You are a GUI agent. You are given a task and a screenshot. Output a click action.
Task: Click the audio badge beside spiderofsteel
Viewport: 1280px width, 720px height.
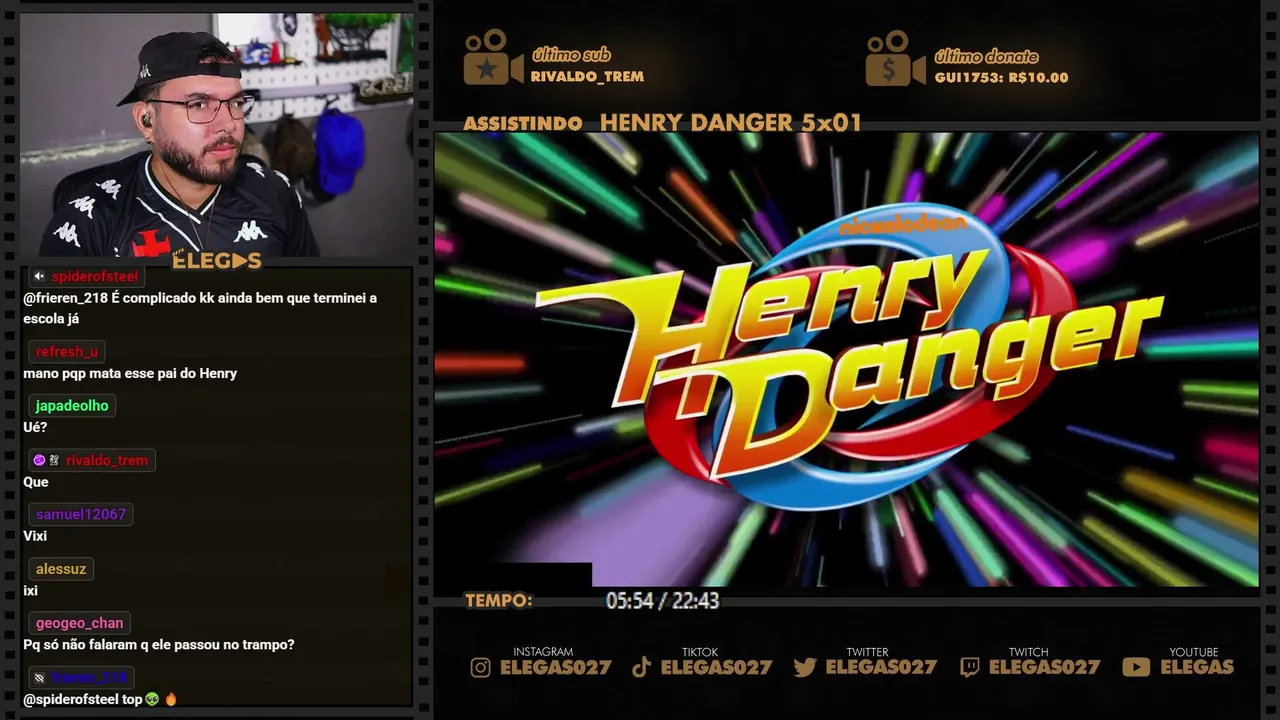tap(39, 276)
